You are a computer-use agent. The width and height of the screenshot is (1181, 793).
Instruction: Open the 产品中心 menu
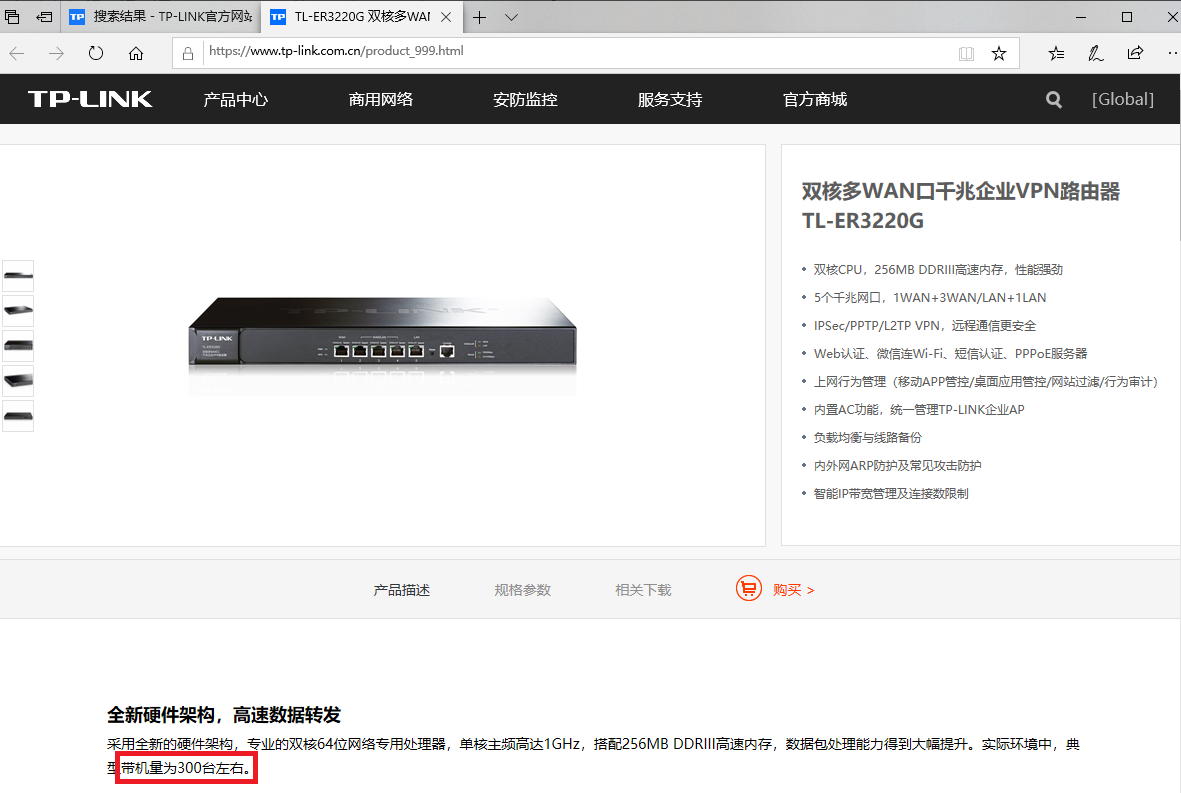236,99
